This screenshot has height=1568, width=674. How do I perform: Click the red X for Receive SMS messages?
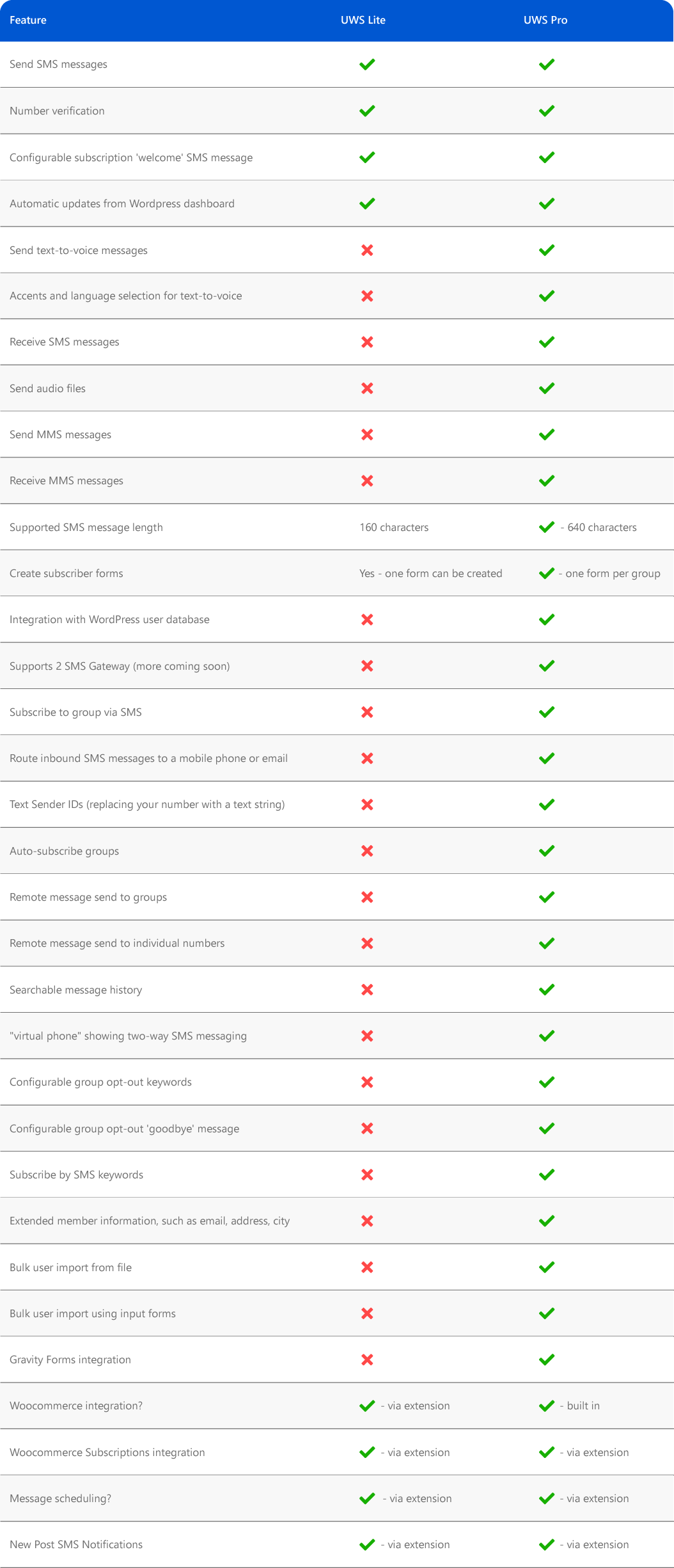[x=367, y=342]
